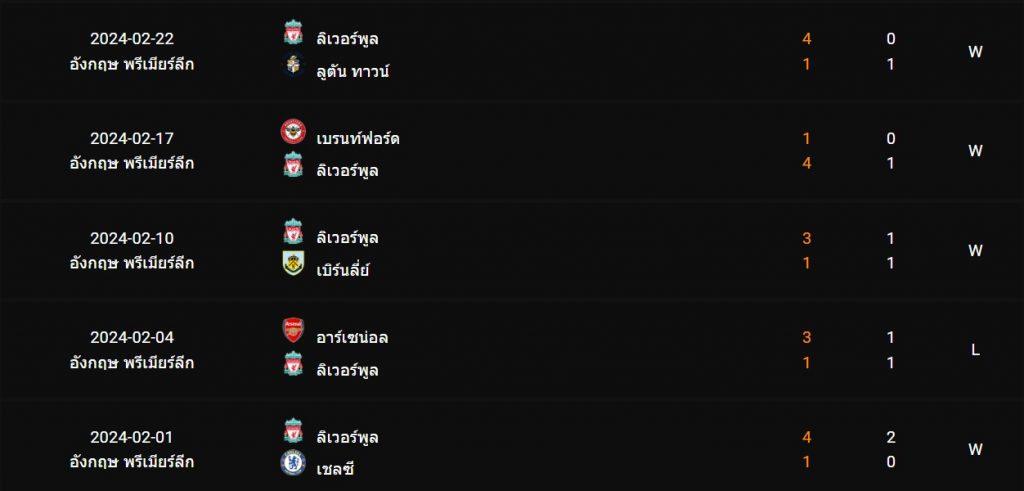1024x491 pixels.
Task: Click Liverpool crest in 2024-02-17 match
Action: point(293,165)
